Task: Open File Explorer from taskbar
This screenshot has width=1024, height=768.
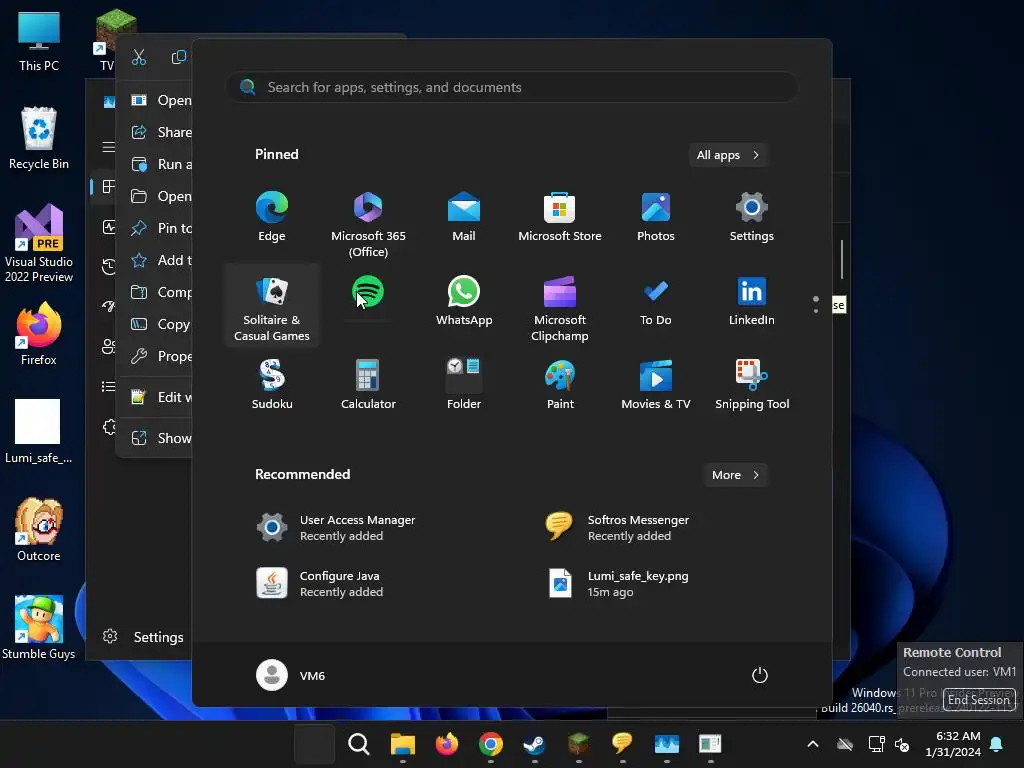Action: coord(403,744)
